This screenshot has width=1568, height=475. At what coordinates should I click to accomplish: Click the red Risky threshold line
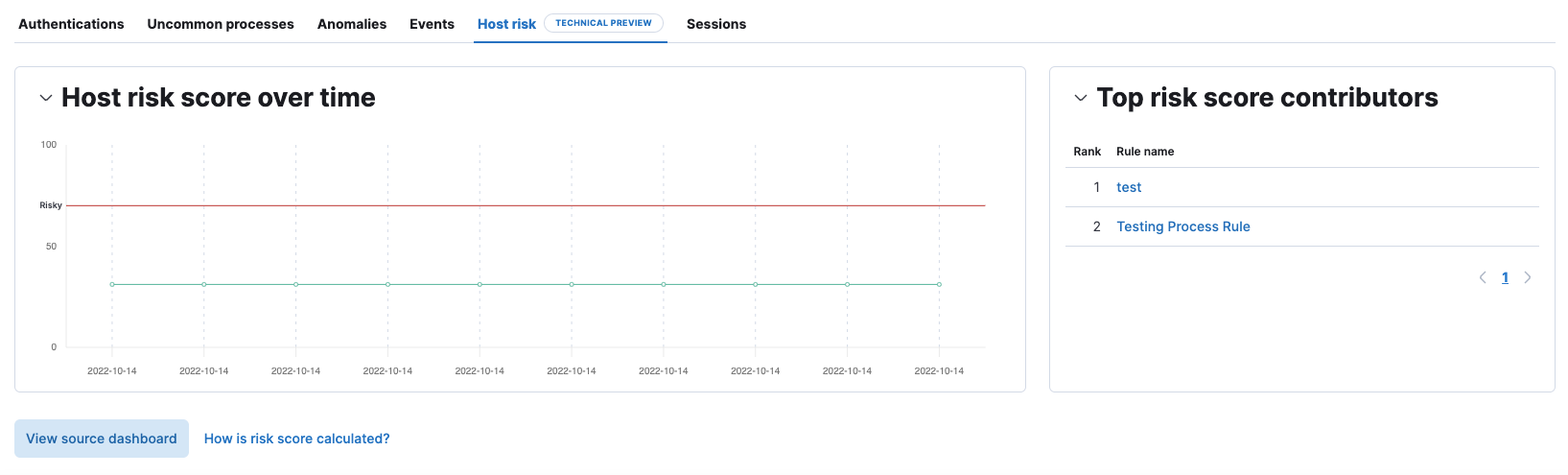coord(526,205)
